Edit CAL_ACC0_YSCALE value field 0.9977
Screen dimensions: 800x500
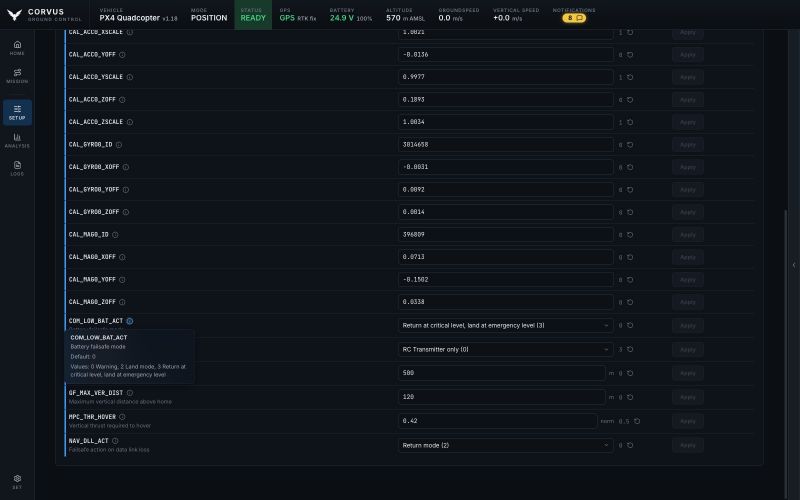506,77
